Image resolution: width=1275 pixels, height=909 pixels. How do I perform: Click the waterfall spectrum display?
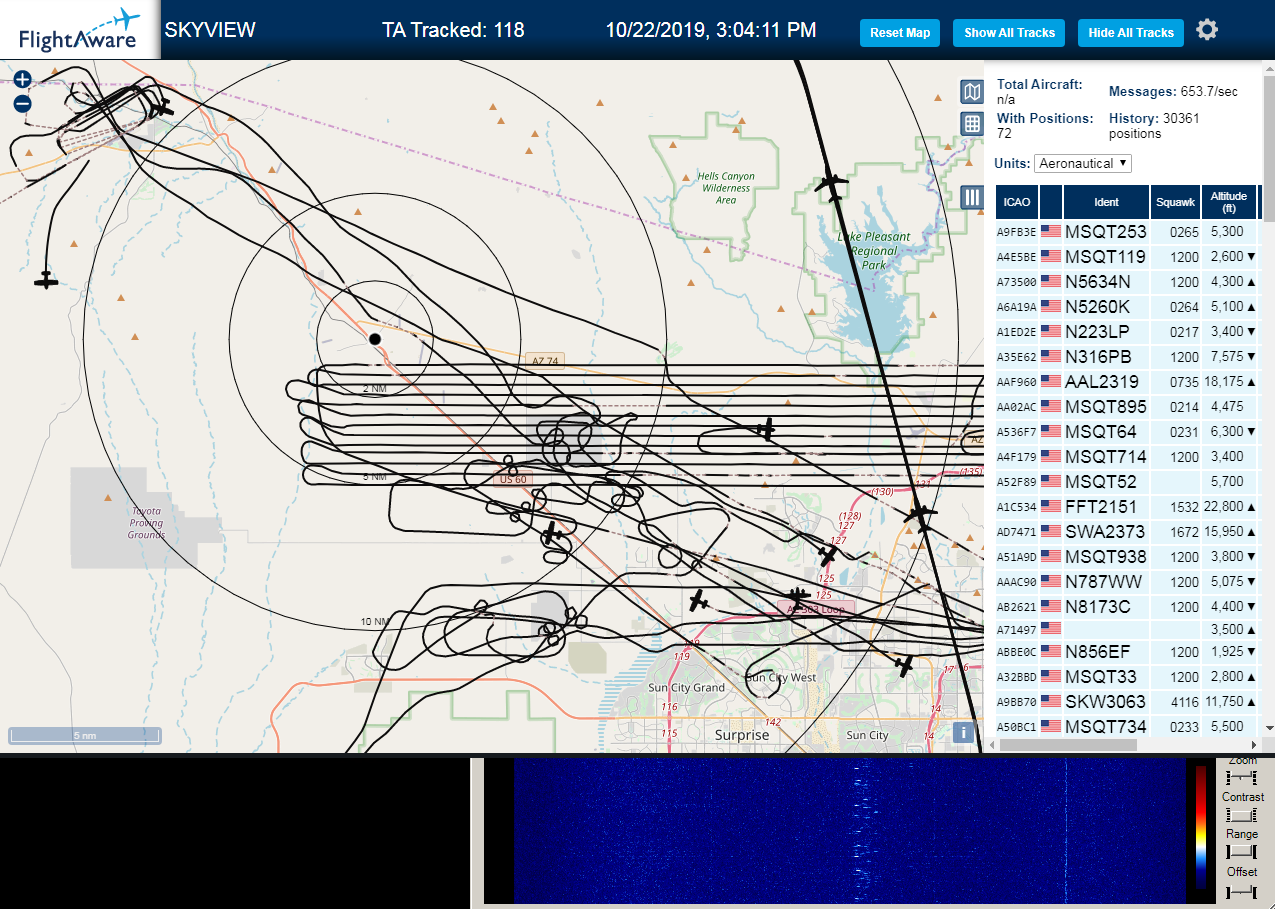click(x=848, y=830)
